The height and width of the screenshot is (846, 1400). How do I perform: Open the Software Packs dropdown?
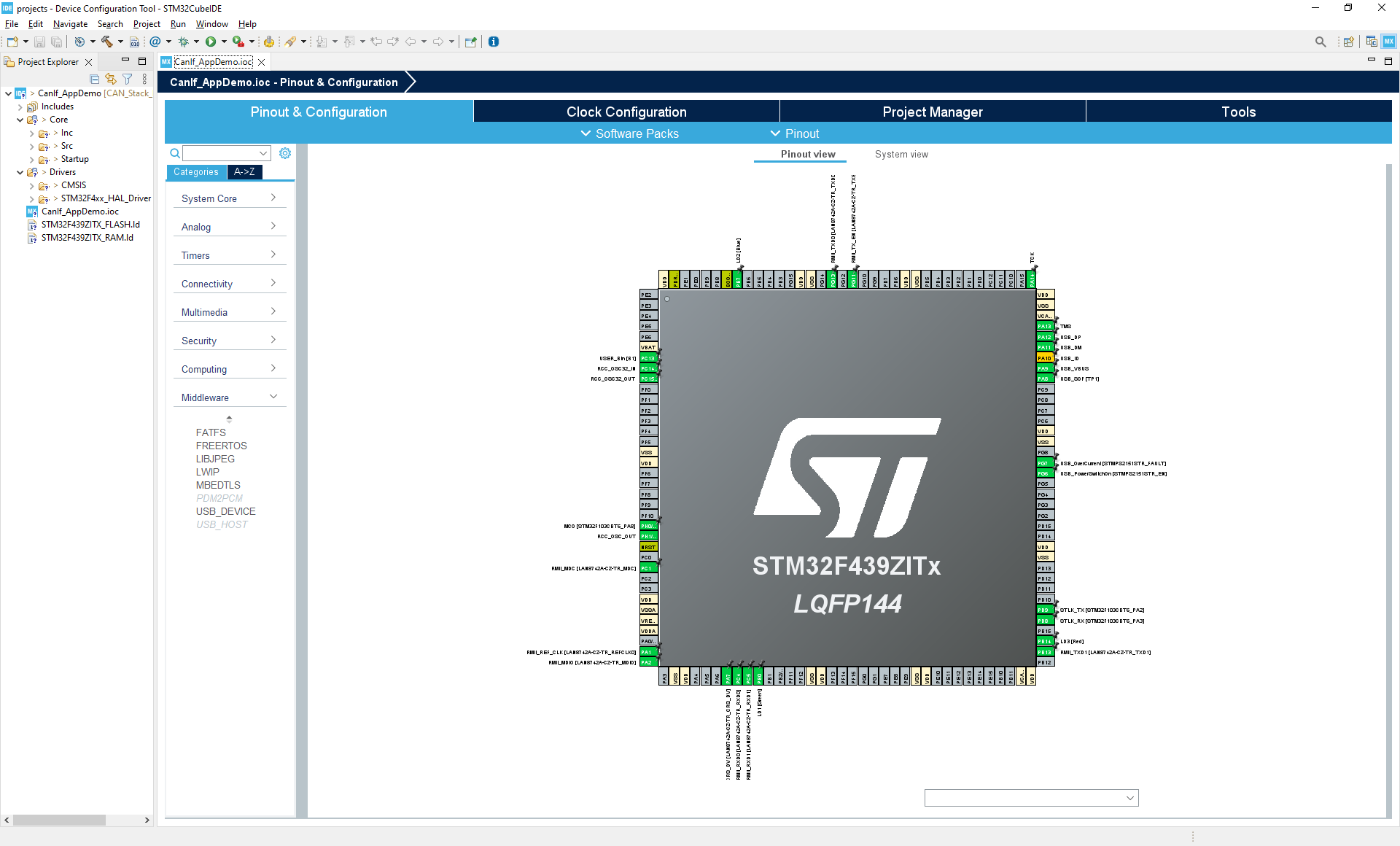click(x=630, y=133)
